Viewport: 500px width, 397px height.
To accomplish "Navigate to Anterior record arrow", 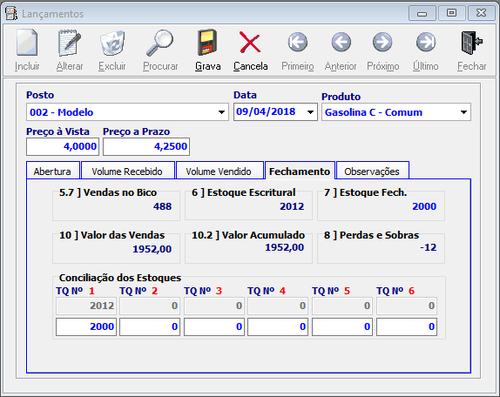I will pos(341,42).
